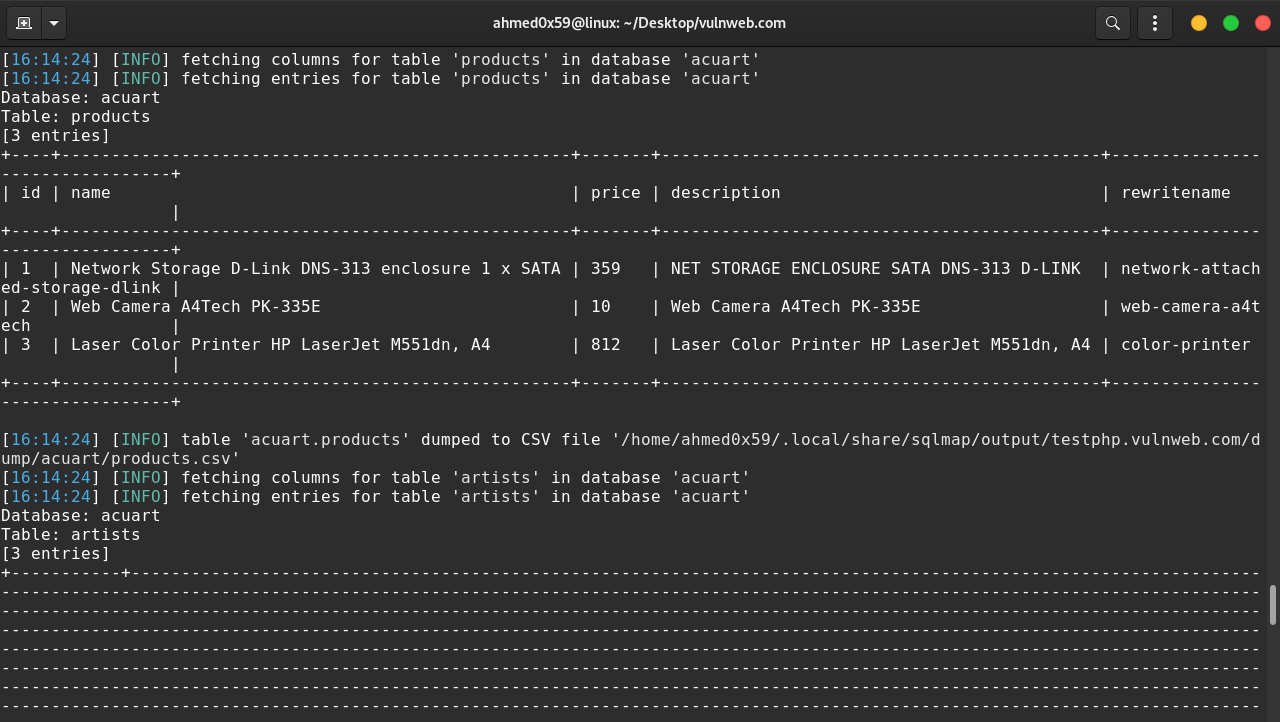
Task: Click the 'Table: artists' label
Action: coord(71,534)
